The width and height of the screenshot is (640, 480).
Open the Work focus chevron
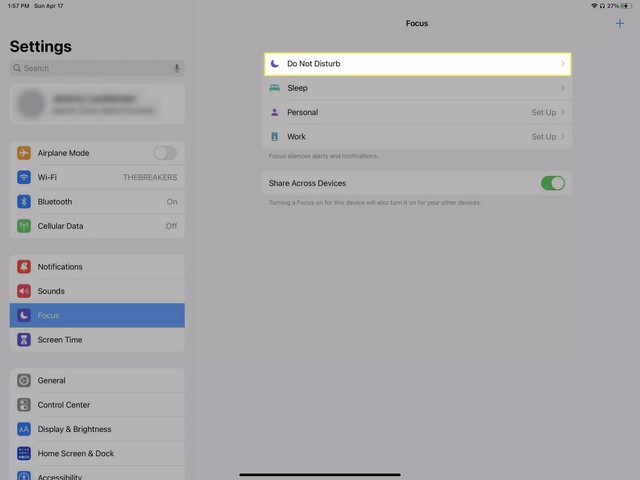[x=563, y=137]
